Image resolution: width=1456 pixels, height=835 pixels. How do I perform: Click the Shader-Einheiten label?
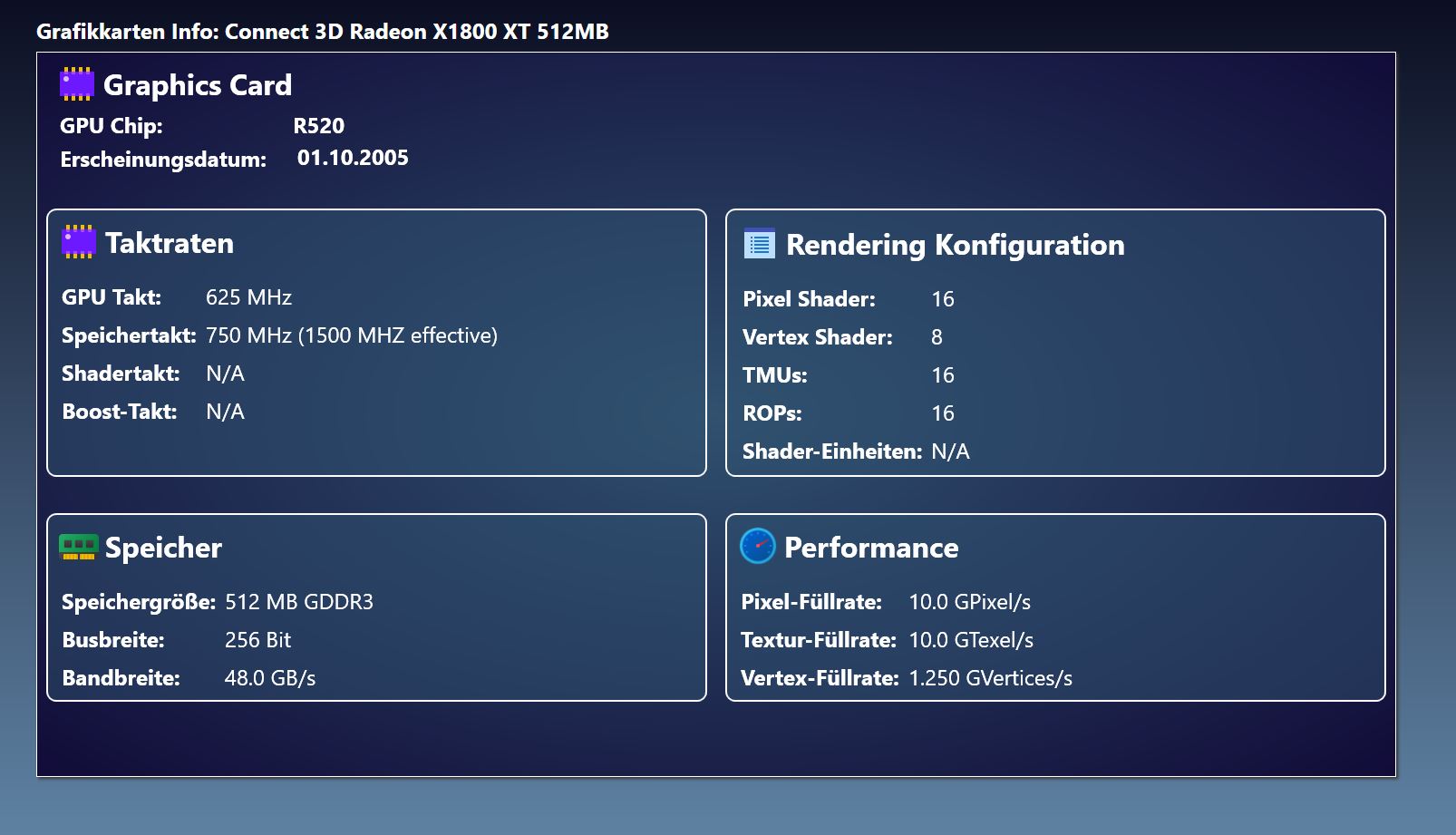pos(832,451)
